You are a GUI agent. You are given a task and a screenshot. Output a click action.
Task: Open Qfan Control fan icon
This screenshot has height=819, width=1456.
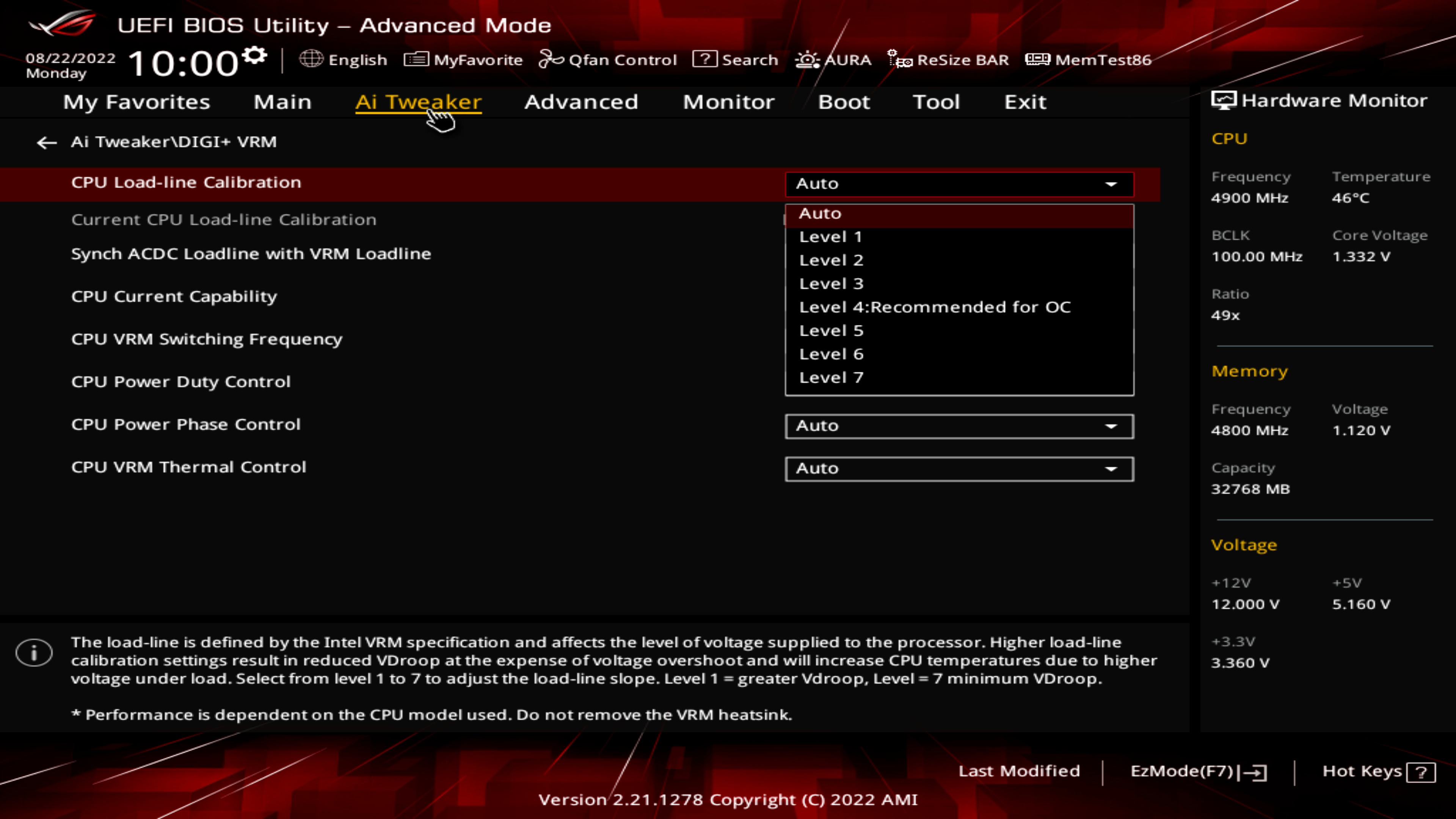coord(551,59)
